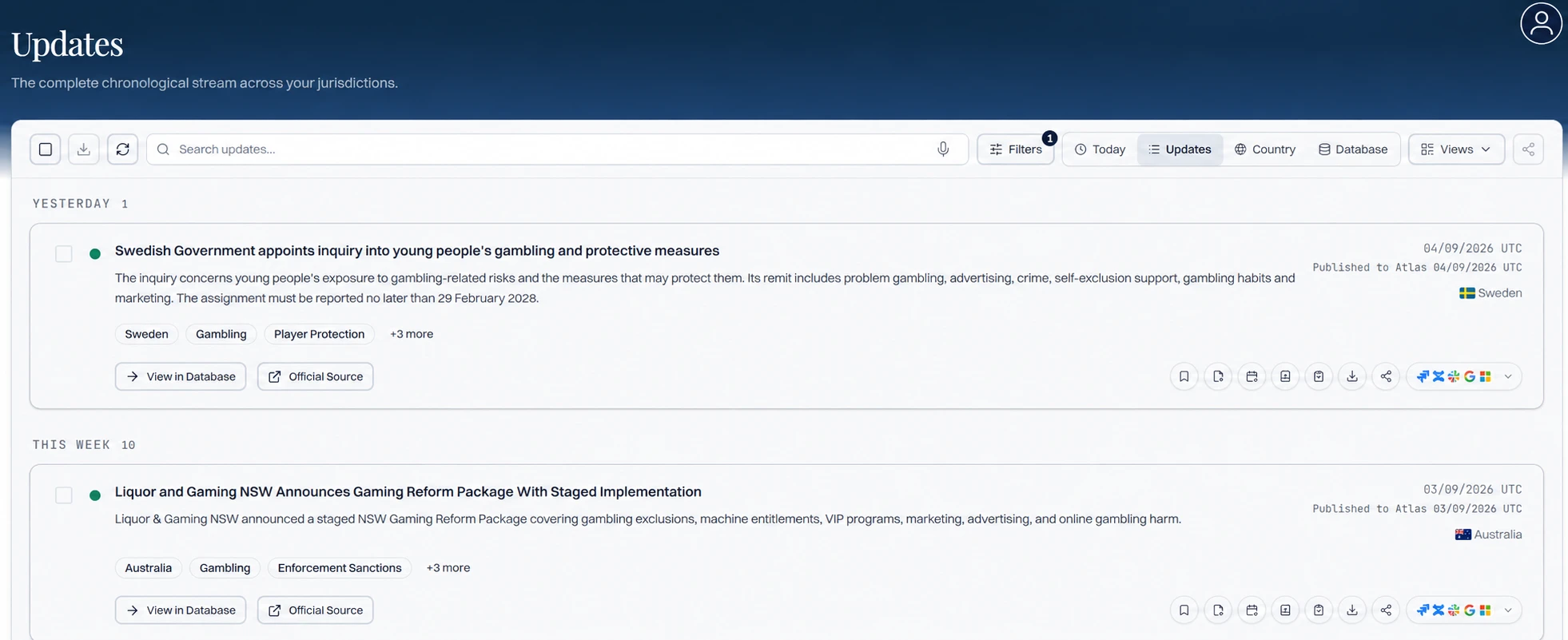Download the Liquor and Gaming NSW update
Screen dimensions: 1568x640
(x=1352, y=610)
